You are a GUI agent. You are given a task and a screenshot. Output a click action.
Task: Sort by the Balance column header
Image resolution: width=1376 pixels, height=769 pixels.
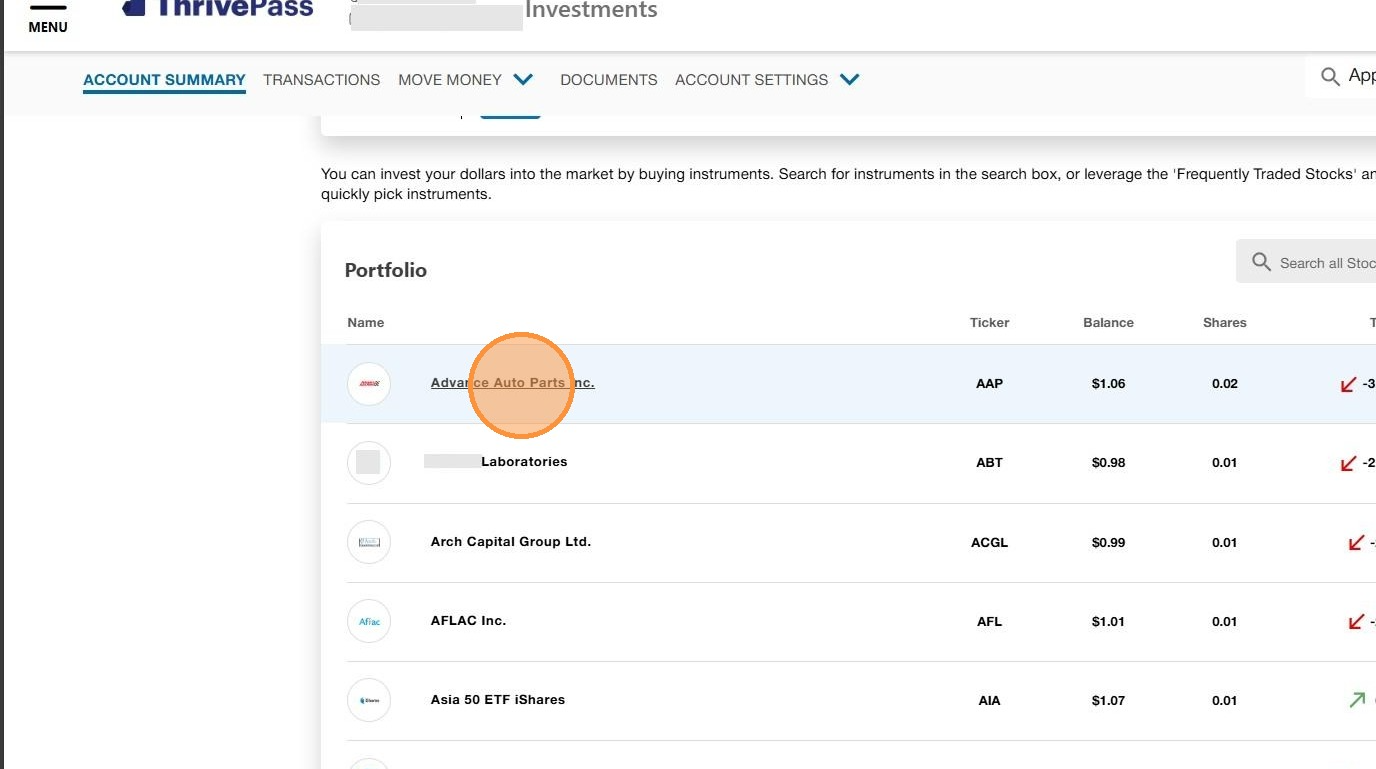pyautogui.click(x=1108, y=323)
